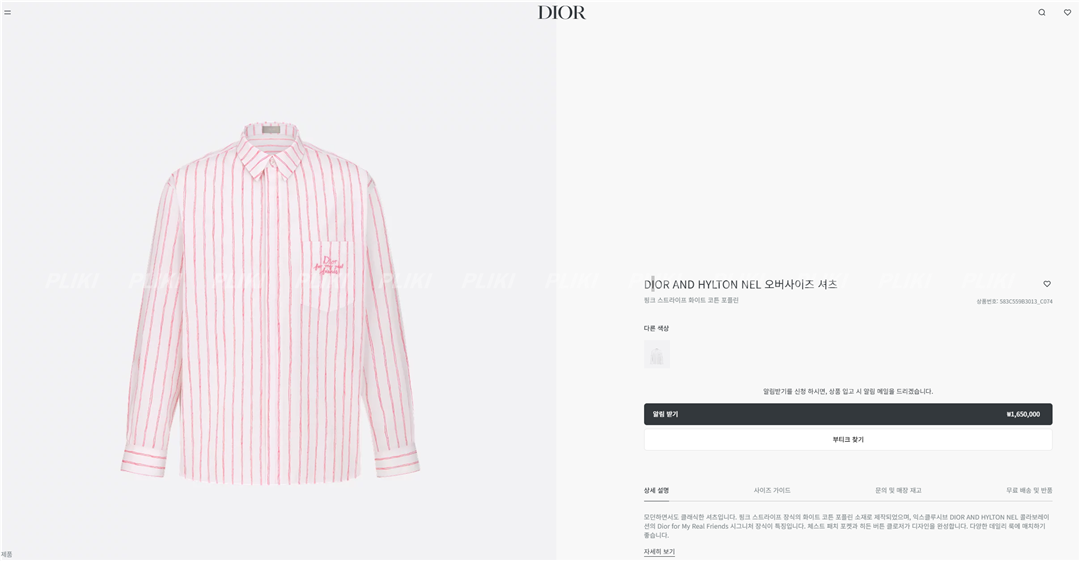1080x561 pixels.
Task: Expand description with 자세히 보기 link
Action: (659, 552)
